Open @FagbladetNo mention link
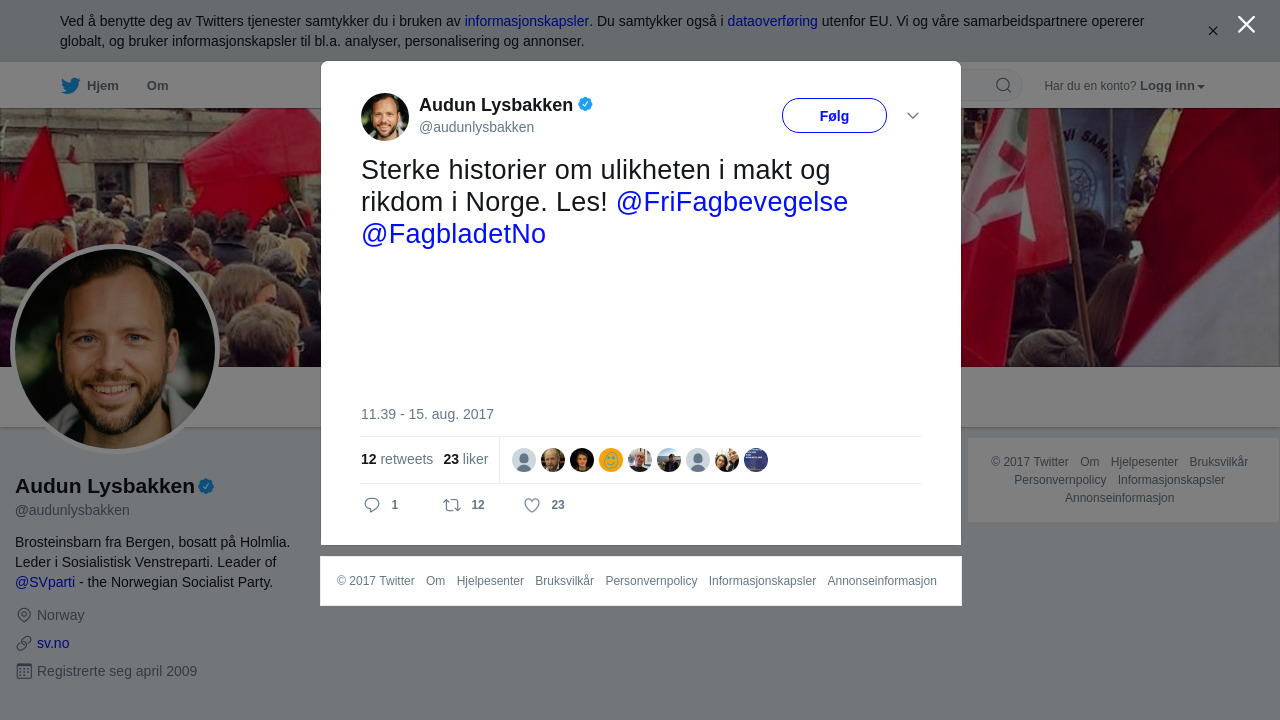The height and width of the screenshot is (720, 1280). (453, 234)
